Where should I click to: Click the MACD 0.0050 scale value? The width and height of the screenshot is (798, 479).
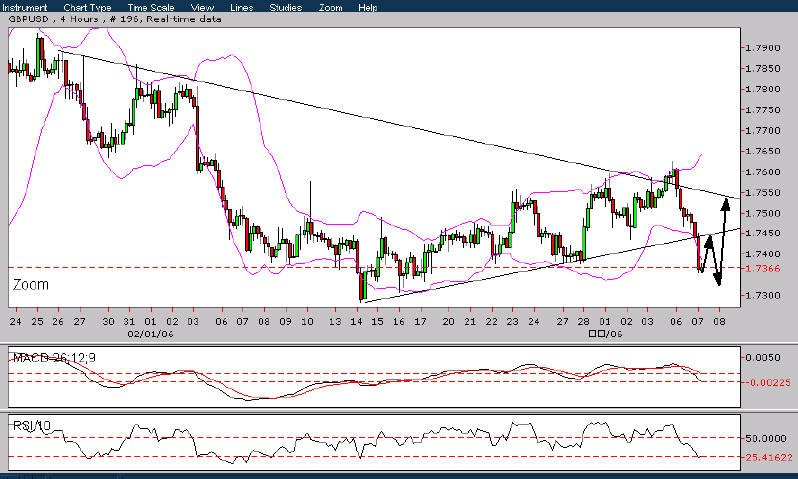(x=762, y=358)
